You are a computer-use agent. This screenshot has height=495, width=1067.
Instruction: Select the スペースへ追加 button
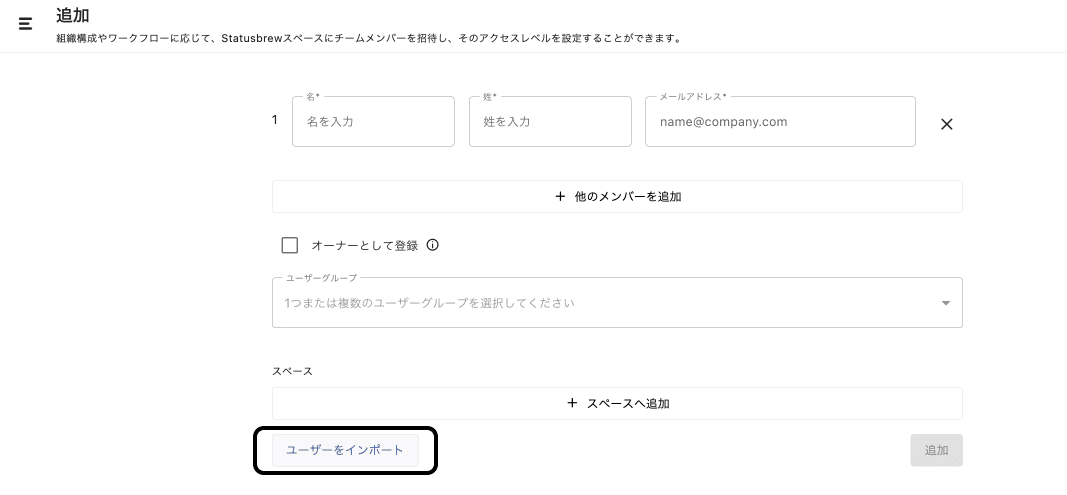[x=617, y=403]
